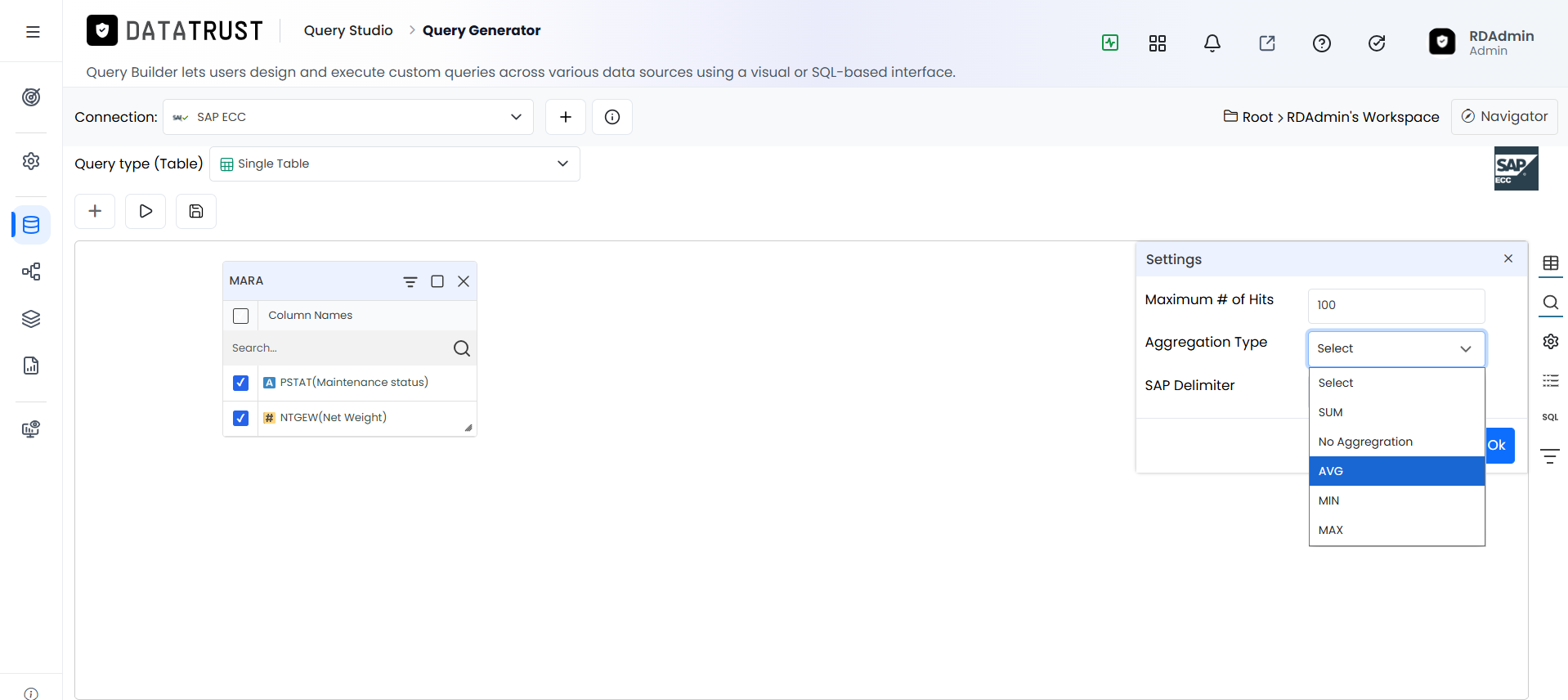This screenshot has height=700, width=1568.
Task: Click the refresh check icon in header
Action: point(1377,43)
